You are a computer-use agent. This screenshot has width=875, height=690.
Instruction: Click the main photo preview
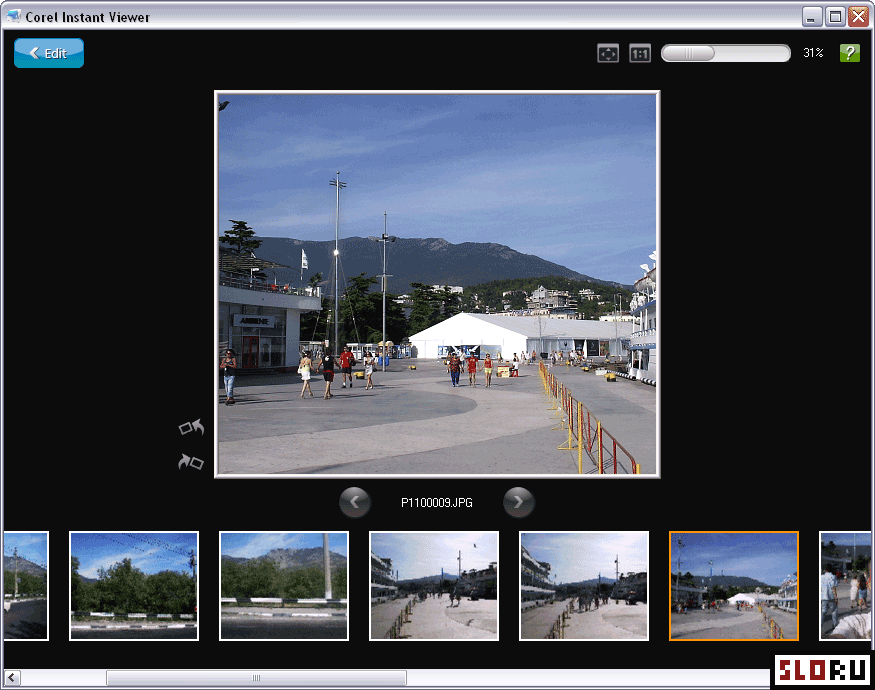click(x=438, y=284)
